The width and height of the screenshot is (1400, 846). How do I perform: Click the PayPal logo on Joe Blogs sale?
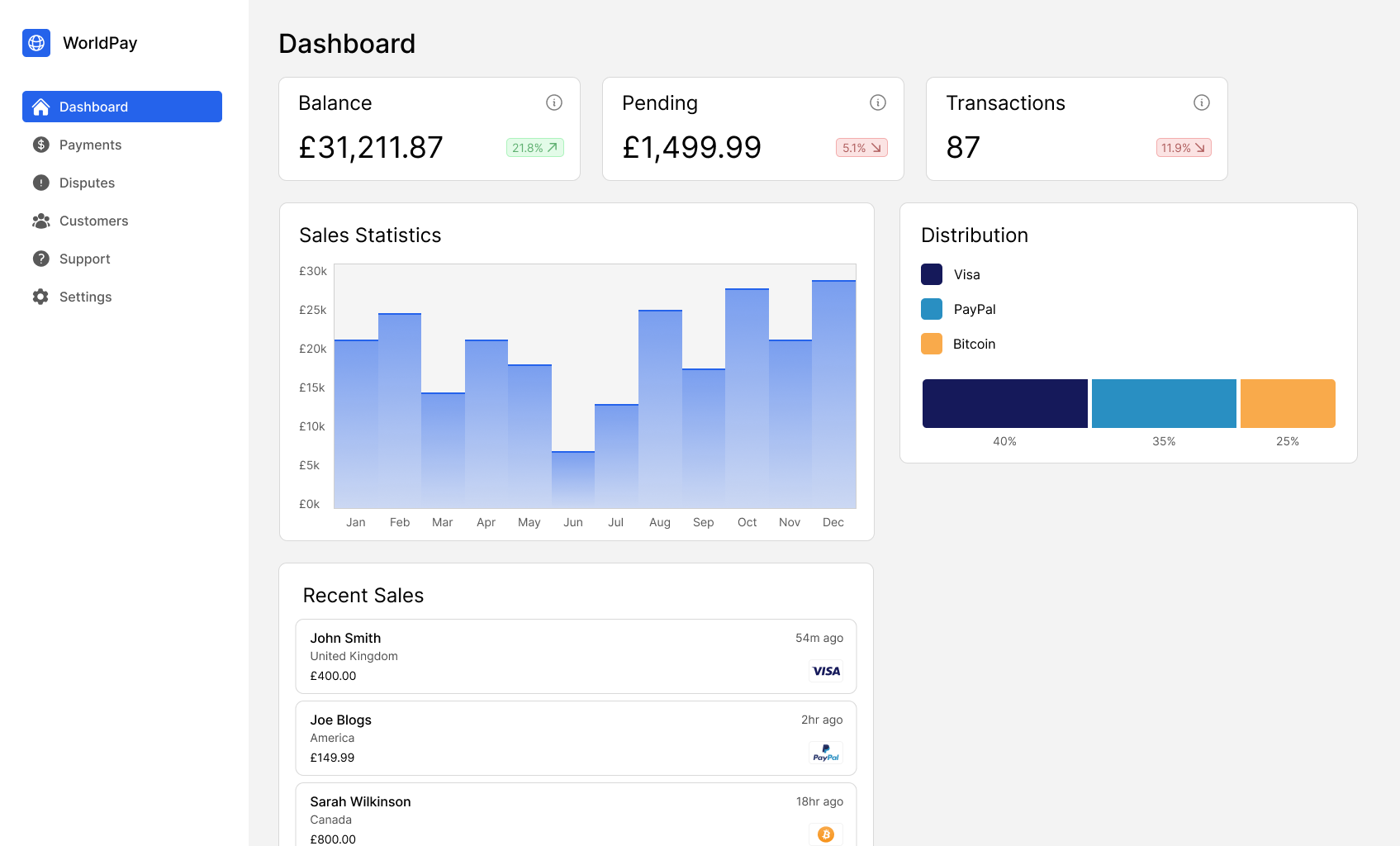point(826,753)
